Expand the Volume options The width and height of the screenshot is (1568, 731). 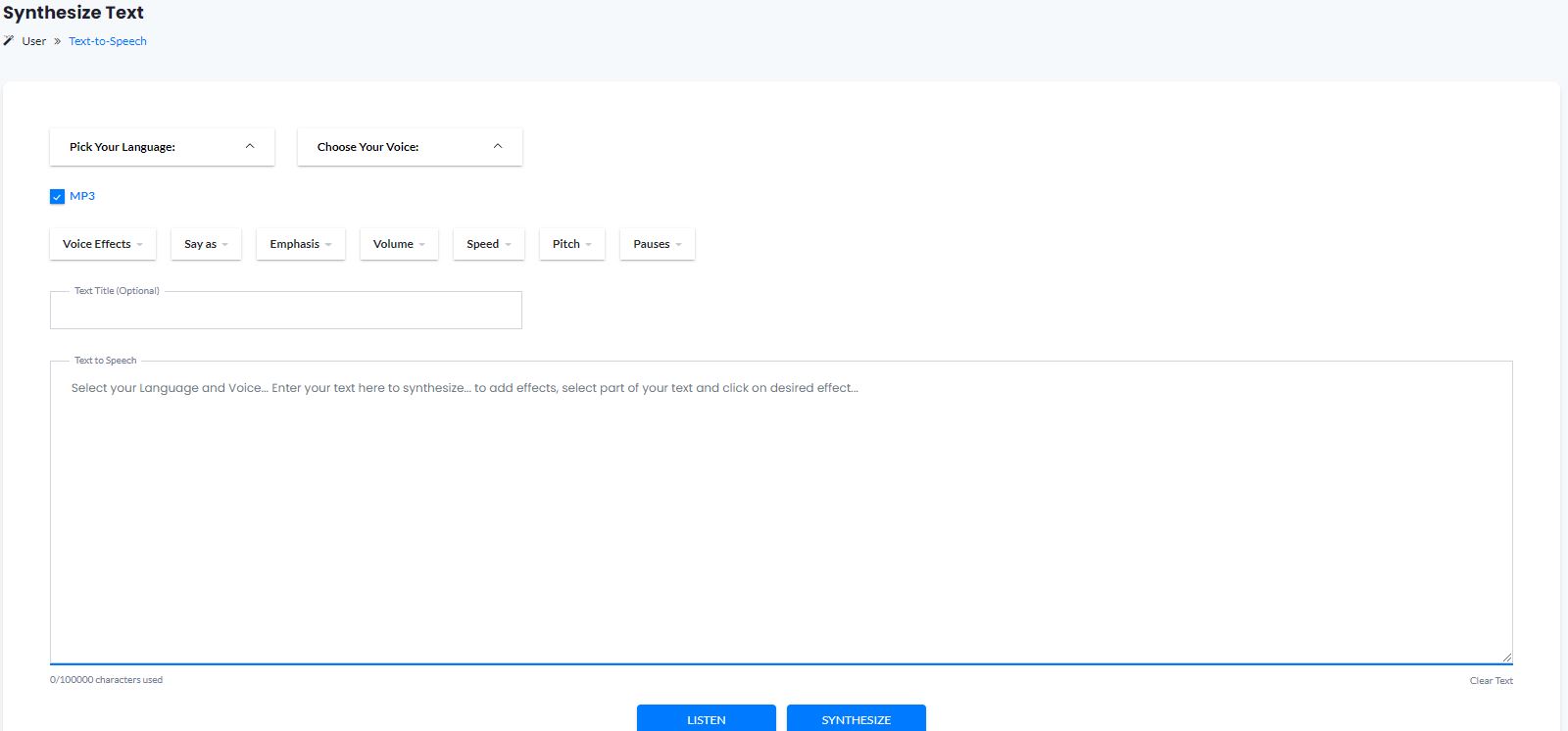click(x=399, y=244)
